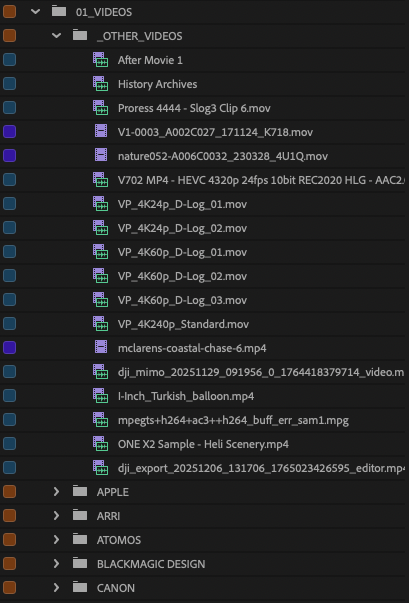
Task: Click the ARRI bin folder icon
Action: pos(80,515)
